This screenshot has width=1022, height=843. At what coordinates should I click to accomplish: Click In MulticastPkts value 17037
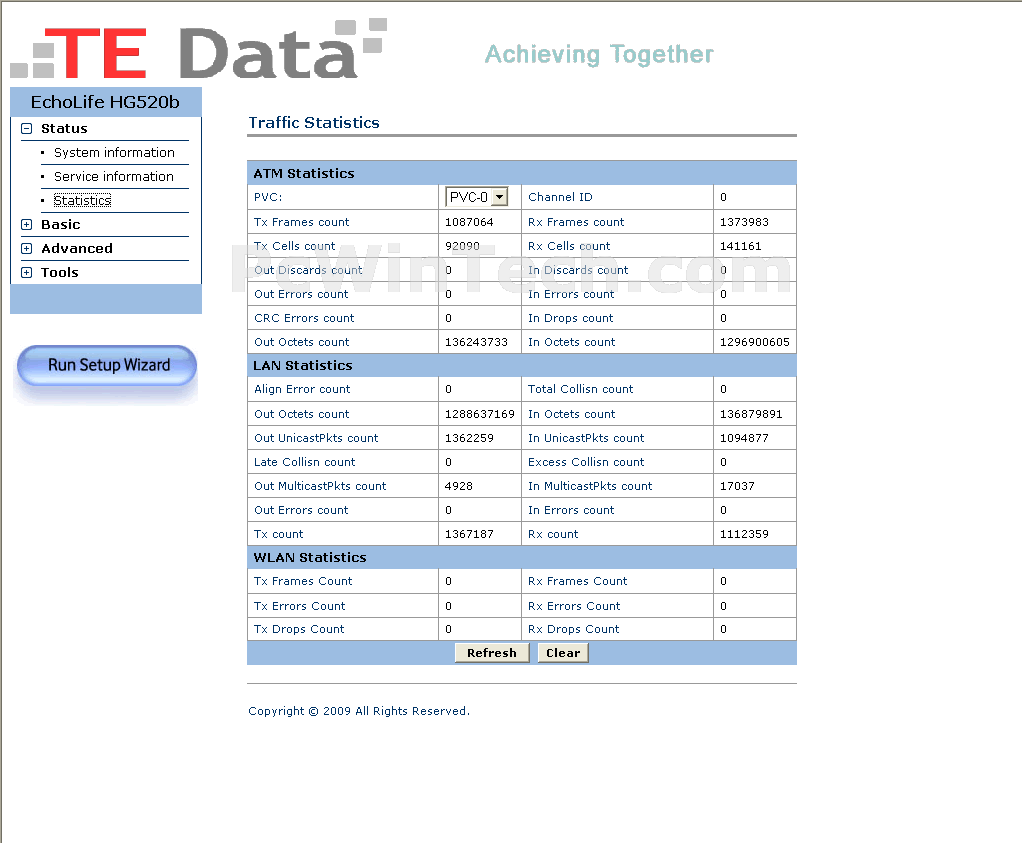[x=737, y=486]
